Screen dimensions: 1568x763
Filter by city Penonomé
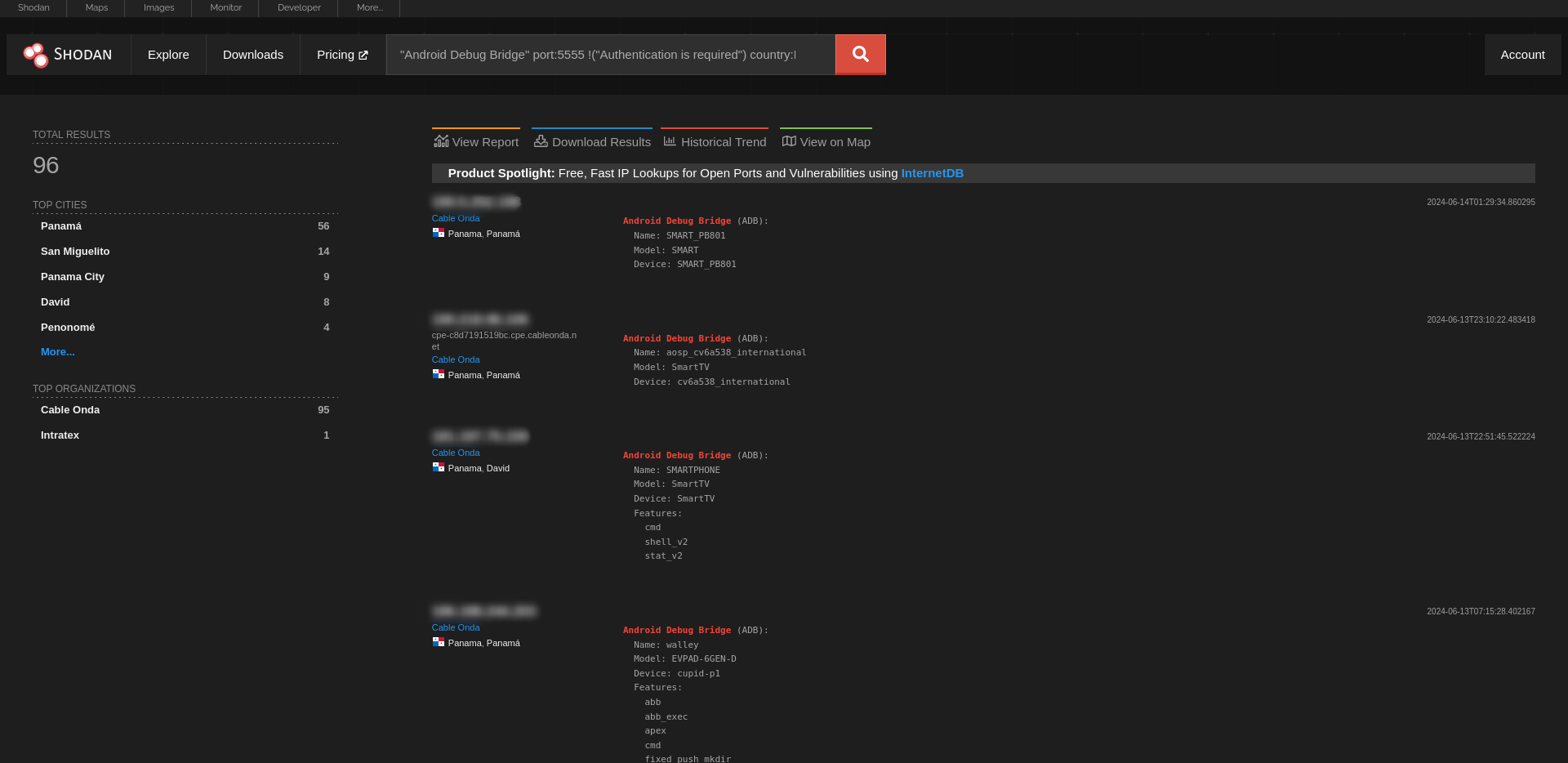(68, 328)
